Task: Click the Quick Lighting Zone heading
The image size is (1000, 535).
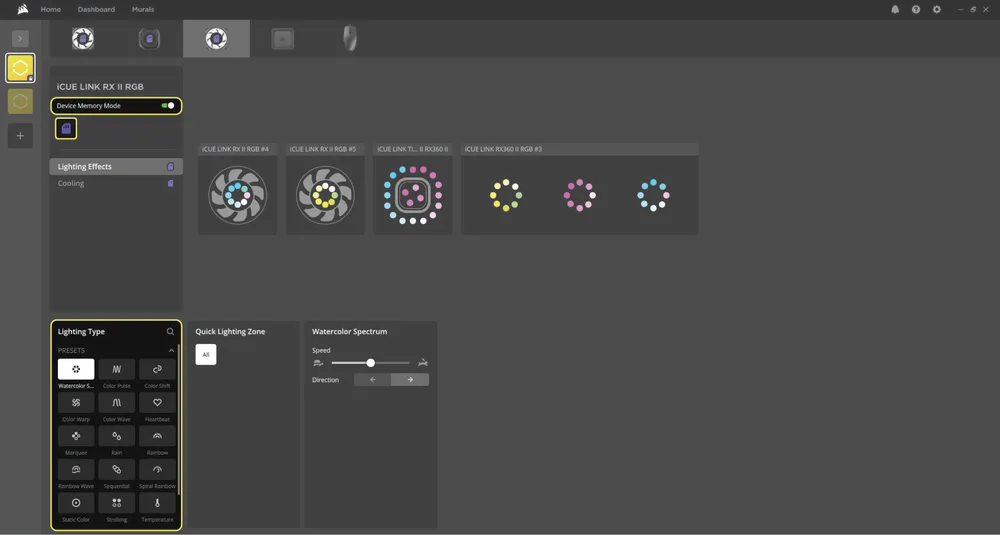Action: tap(230, 332)
